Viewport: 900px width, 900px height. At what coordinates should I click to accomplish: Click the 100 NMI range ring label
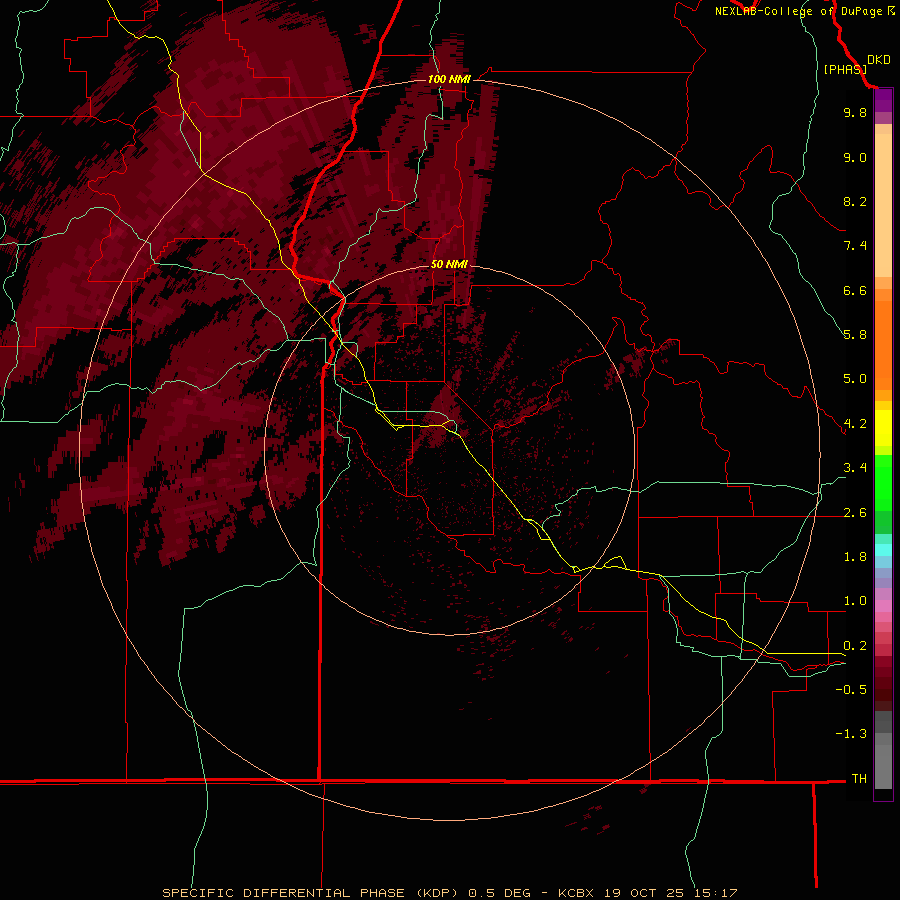(449, 79)
